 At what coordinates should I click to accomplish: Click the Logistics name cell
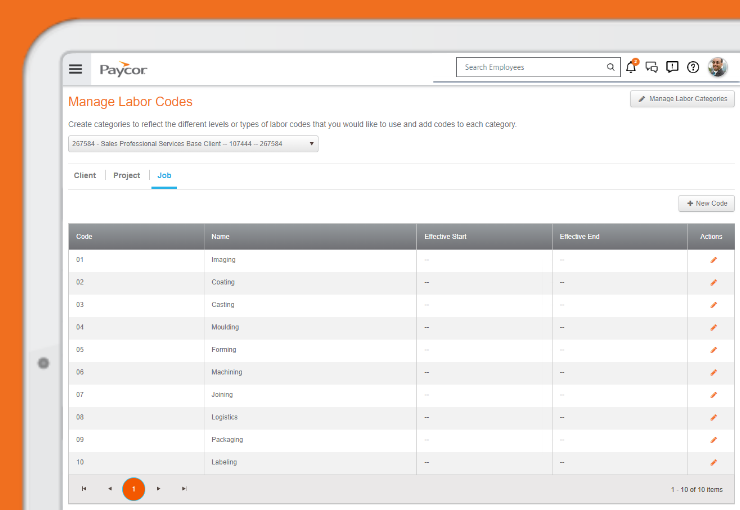[311, 418]
